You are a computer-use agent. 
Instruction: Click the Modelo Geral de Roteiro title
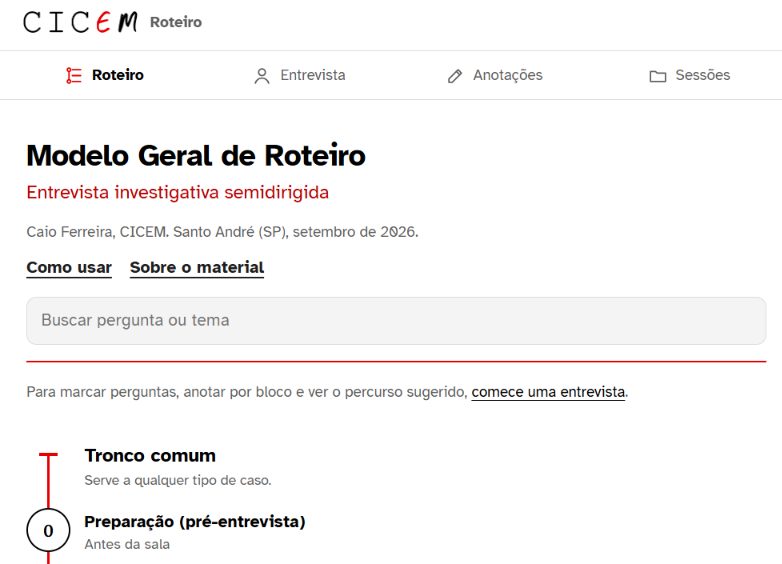pyautogui.click(x=196, y=156)
